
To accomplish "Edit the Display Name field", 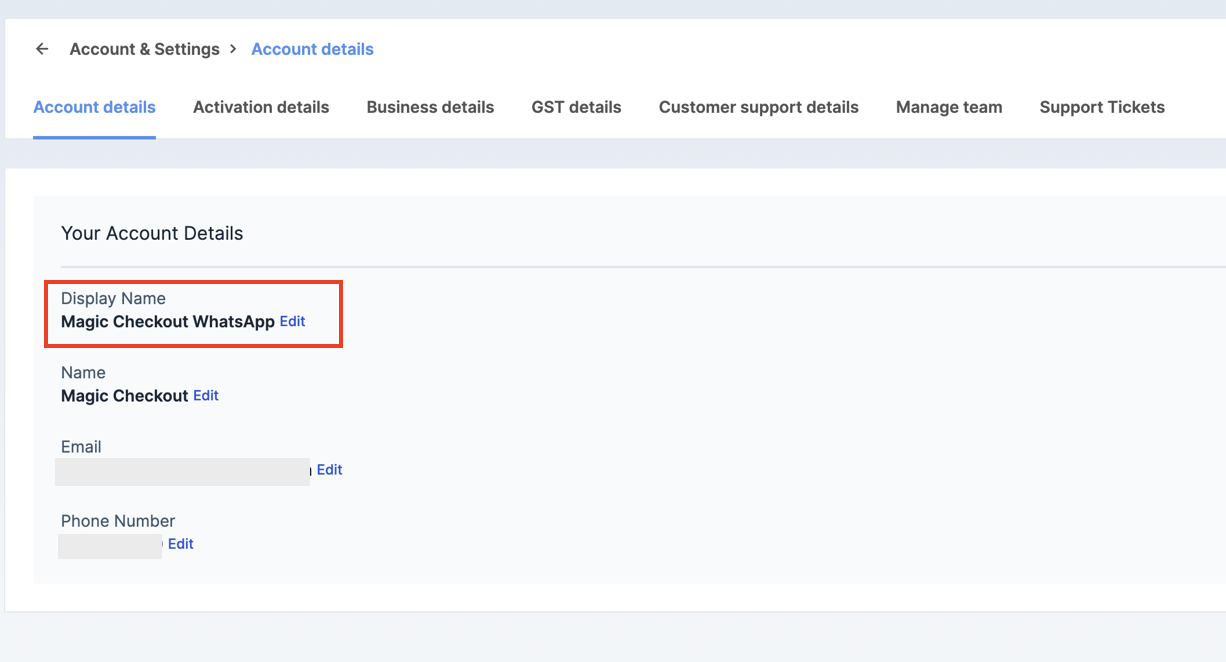I will click(x=292, y=321).
